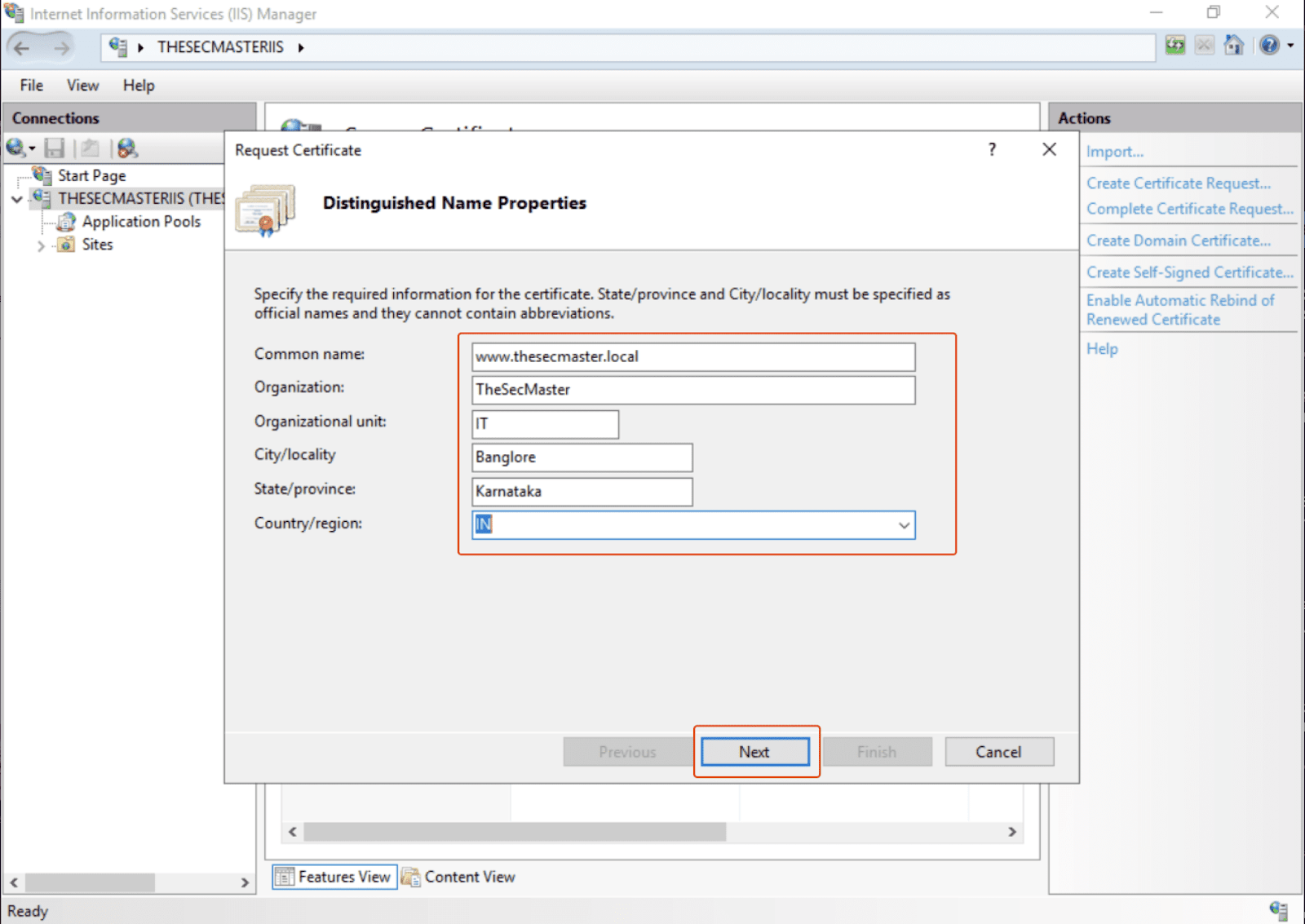Click the State/province field

pyautogui.click(x=582, y=492)
